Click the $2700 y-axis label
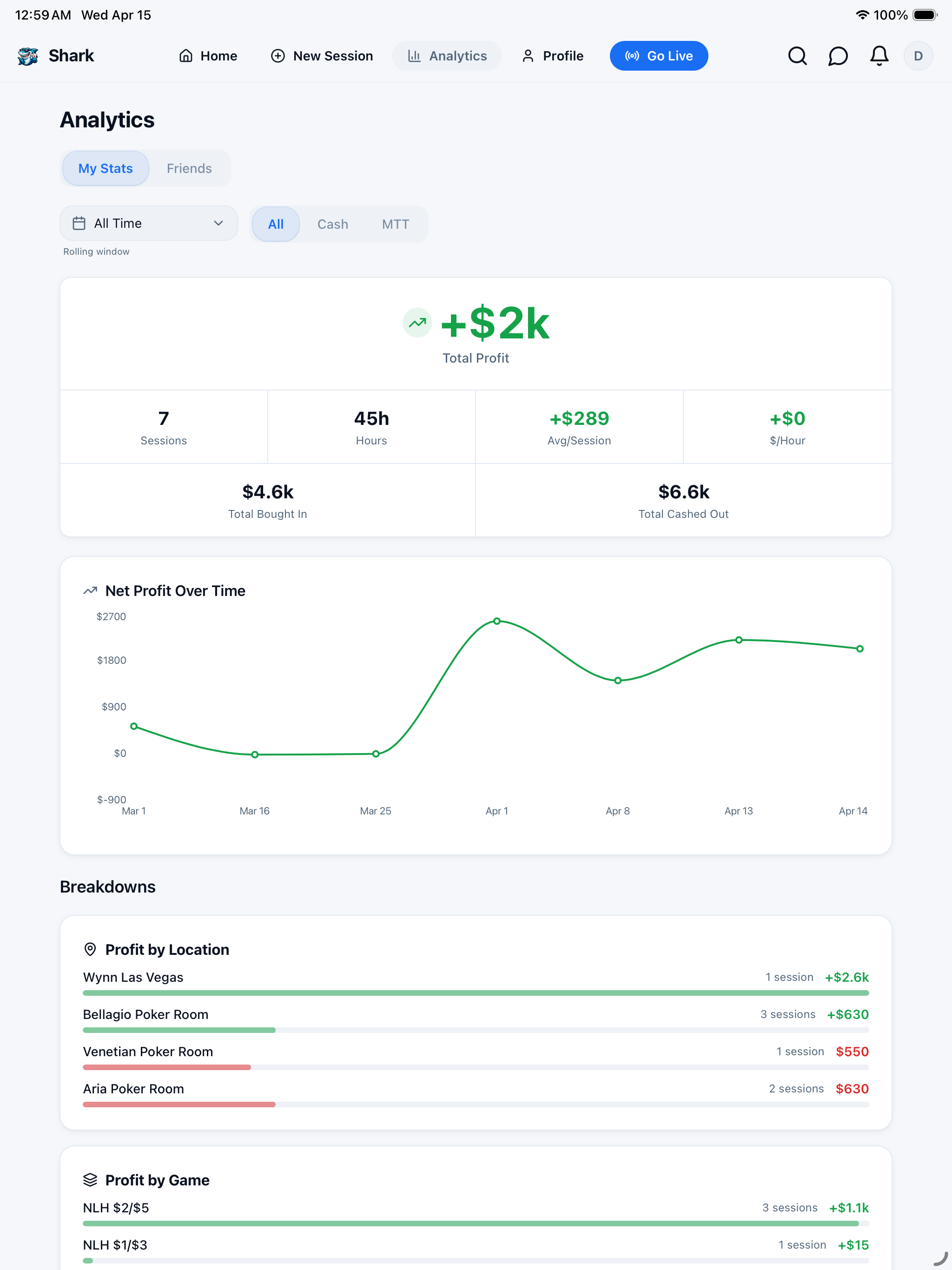Viewport: 952px width, 1270px height. tap(112, 616)
